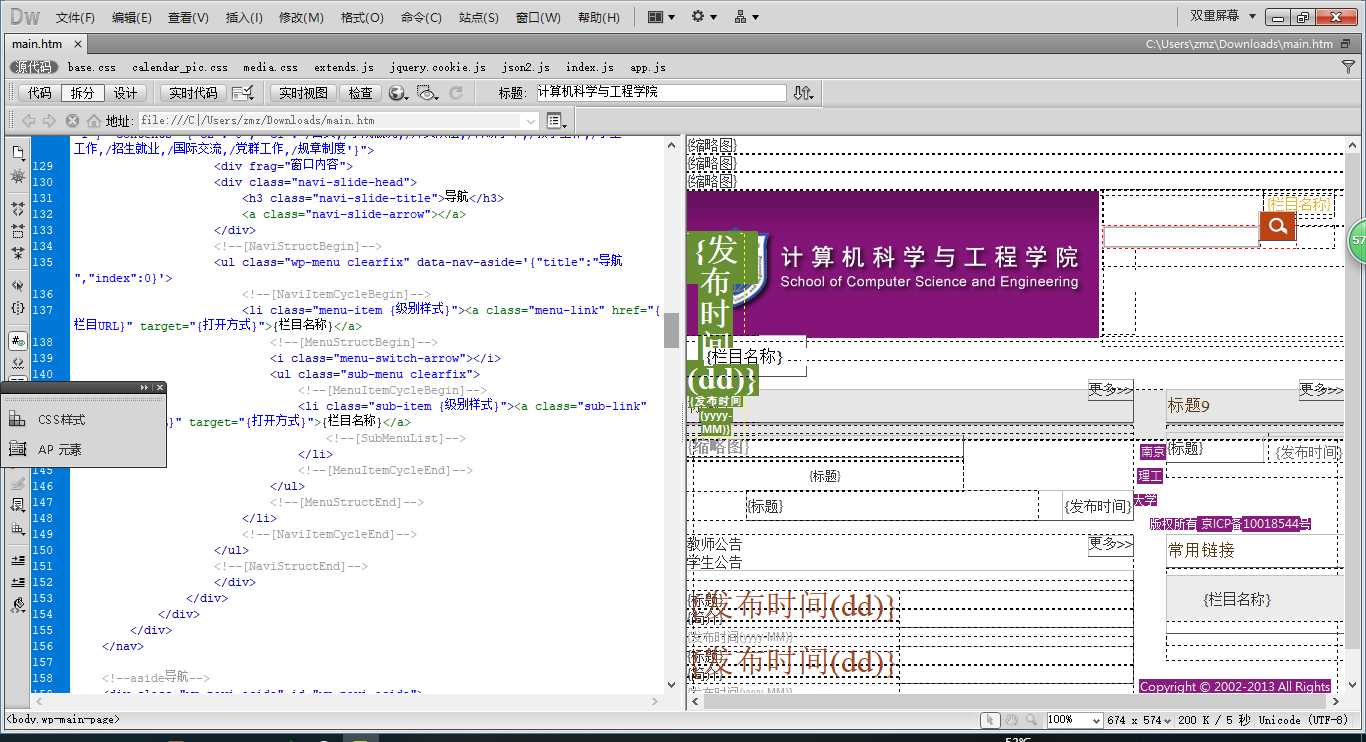Open the address bar dropdown arrow
The width and height of the screenshot is (1366, 742).
(530, 121)
